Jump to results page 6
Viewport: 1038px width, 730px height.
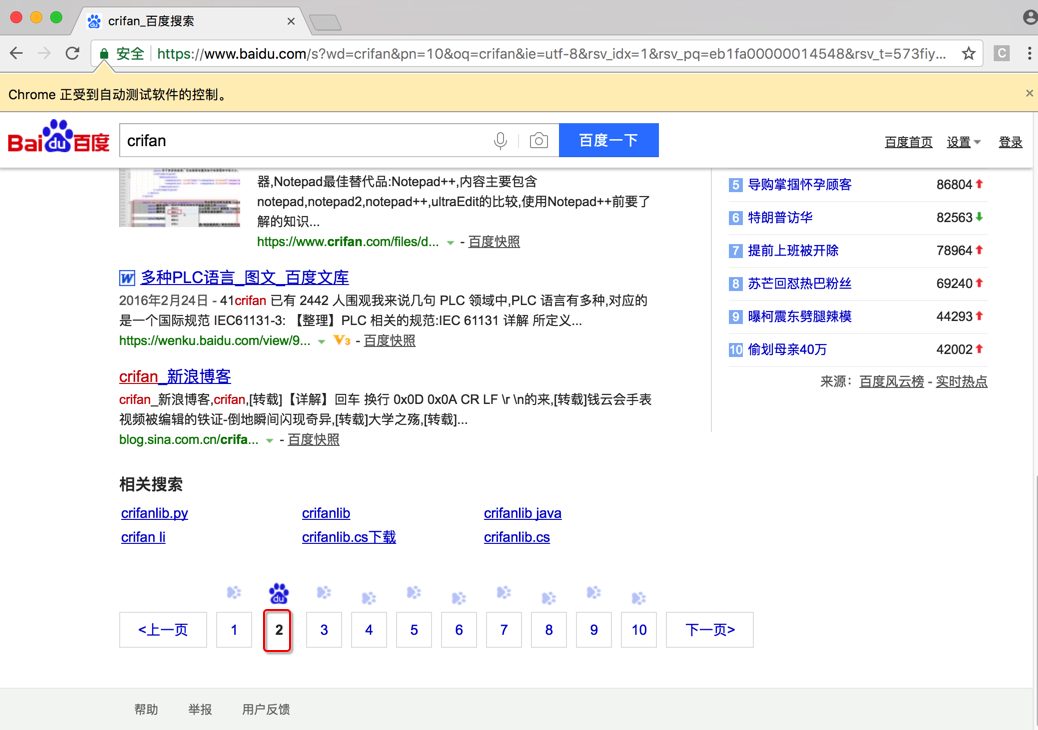click(x=459, y=629)
